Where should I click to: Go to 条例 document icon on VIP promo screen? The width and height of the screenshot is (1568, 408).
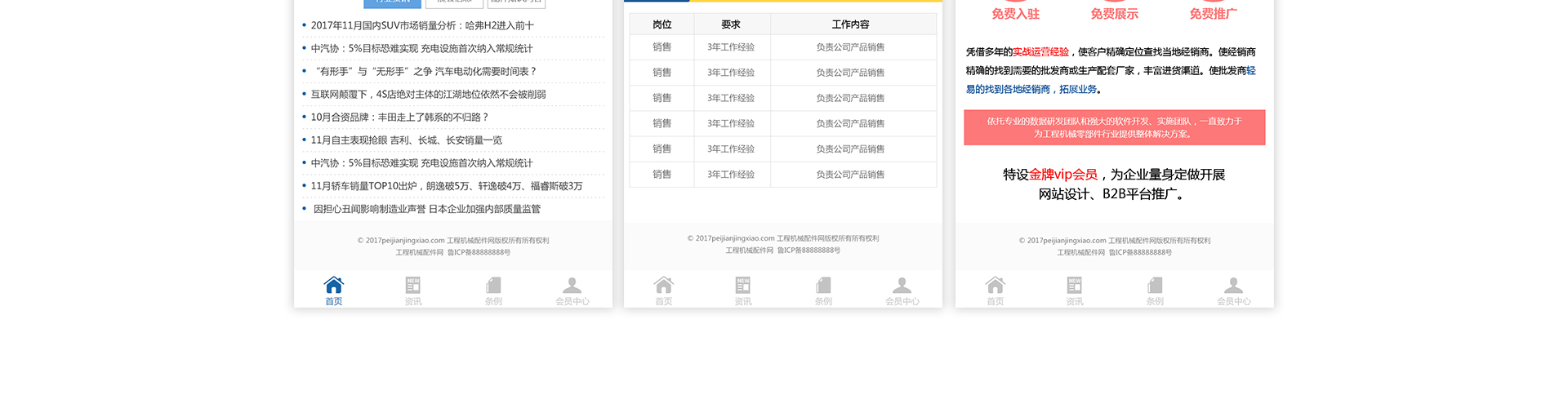click(1155, 285)
